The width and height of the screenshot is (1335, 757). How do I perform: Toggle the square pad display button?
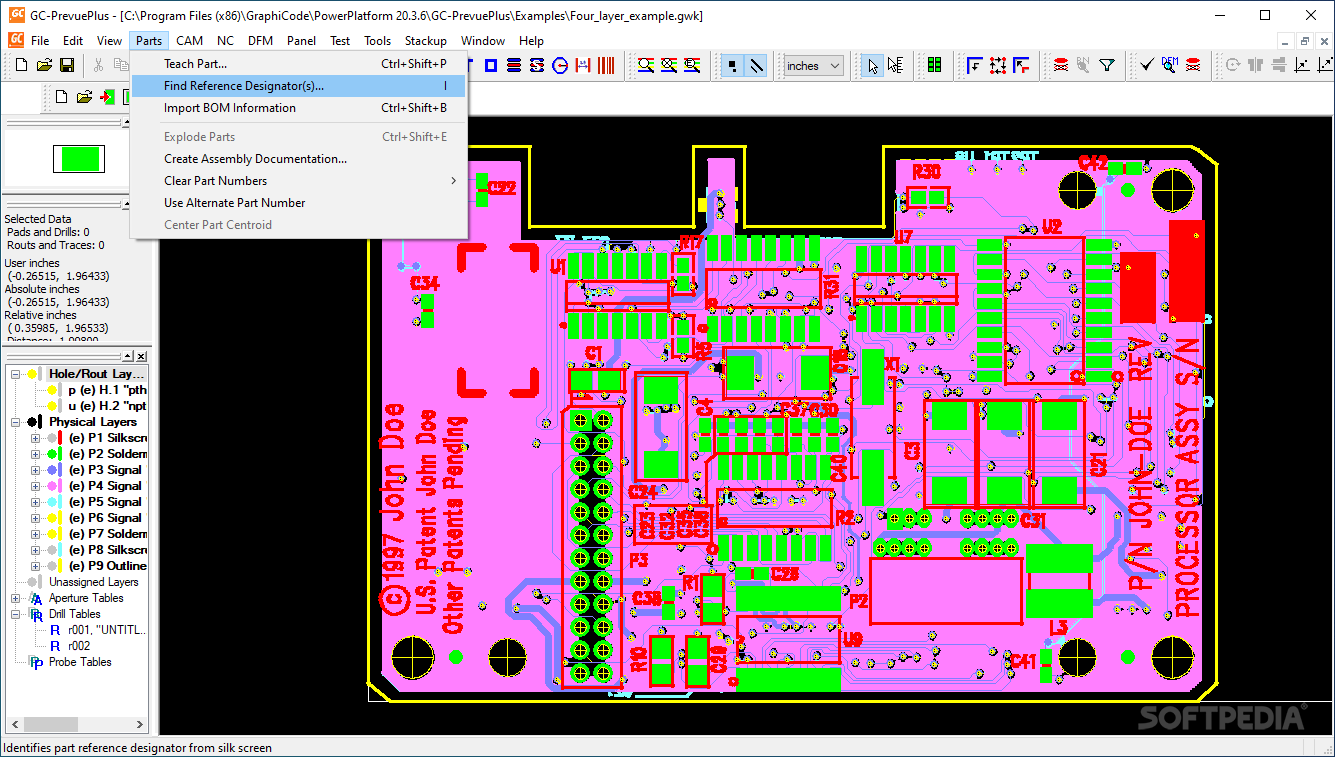(x=732, y=66)
